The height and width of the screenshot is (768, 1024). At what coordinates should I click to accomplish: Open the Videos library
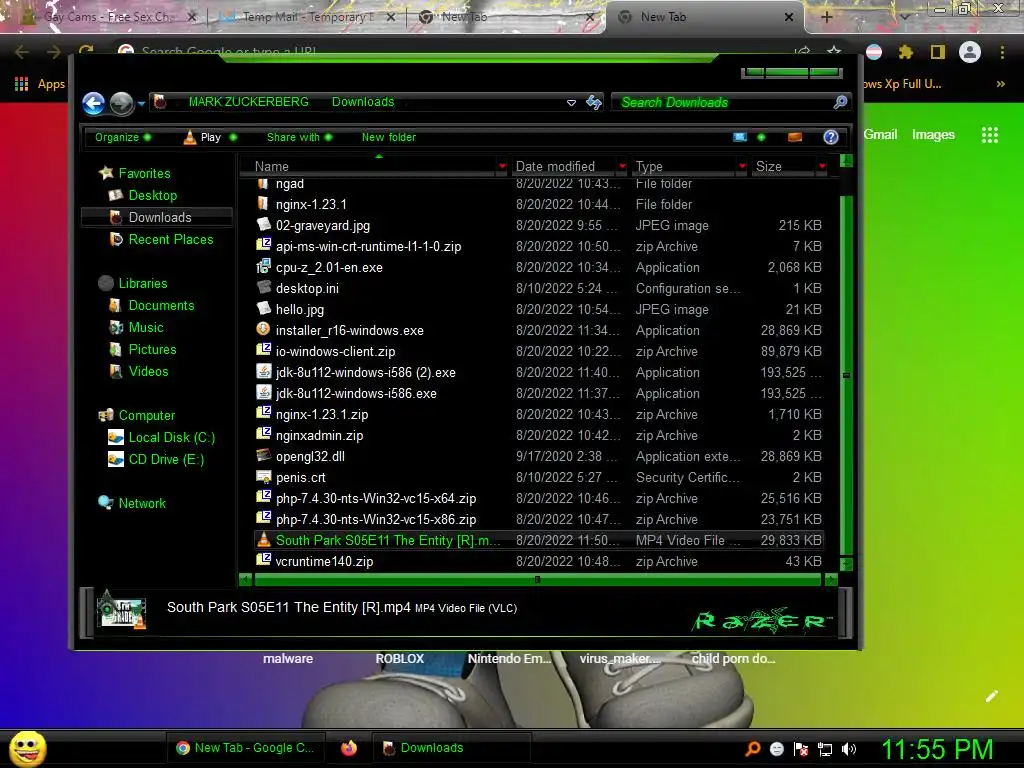[x=148, y=372]
